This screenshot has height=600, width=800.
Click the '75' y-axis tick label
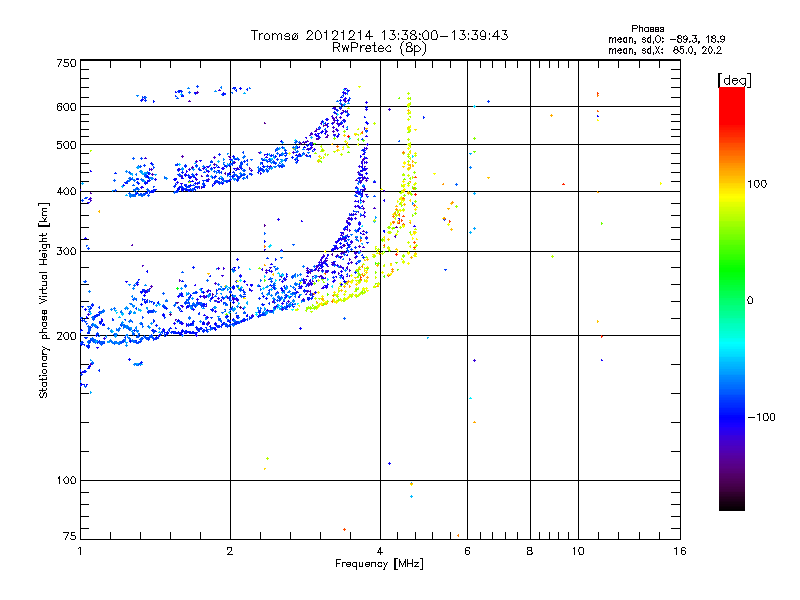(70, 536)
